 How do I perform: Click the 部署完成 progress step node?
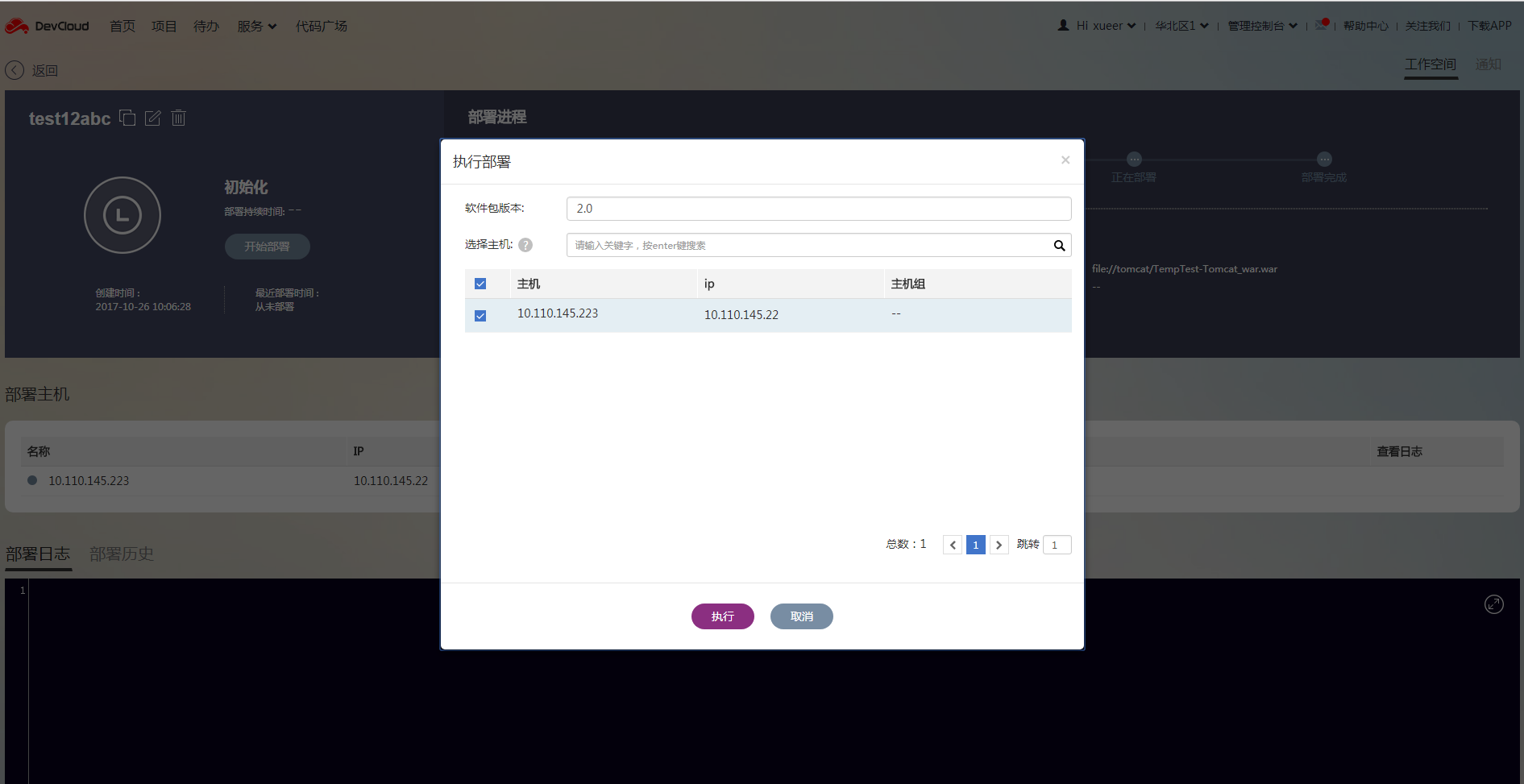point(1324,160)
